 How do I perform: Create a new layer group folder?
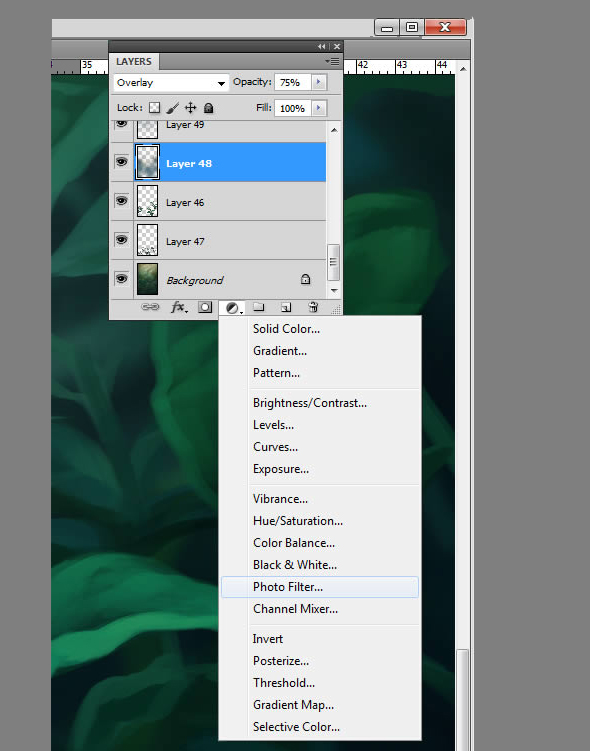click(x=259, y=307)
